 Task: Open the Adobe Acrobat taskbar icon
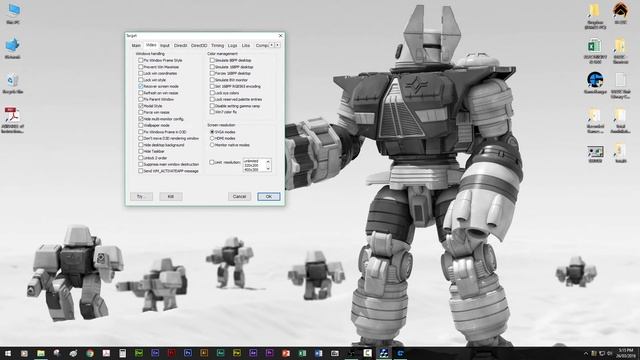pyautogui.click(x=106, y=353)
